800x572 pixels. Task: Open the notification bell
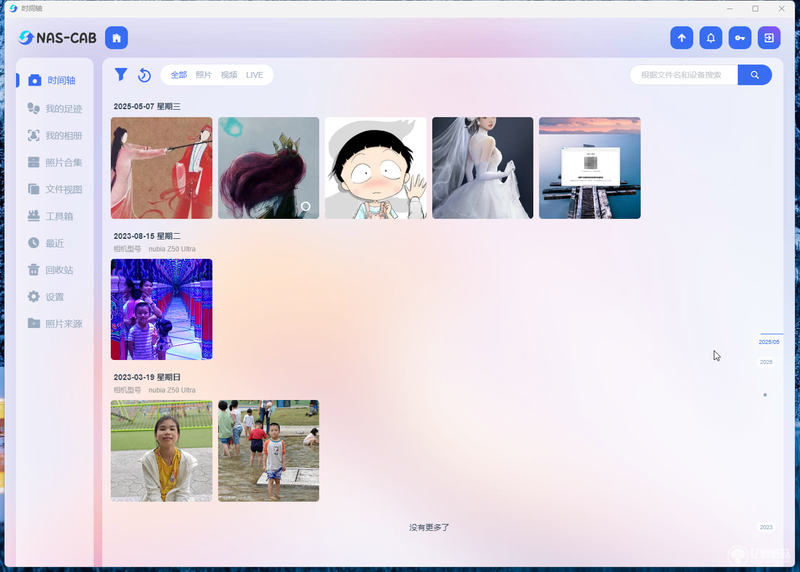pos(711,38)
